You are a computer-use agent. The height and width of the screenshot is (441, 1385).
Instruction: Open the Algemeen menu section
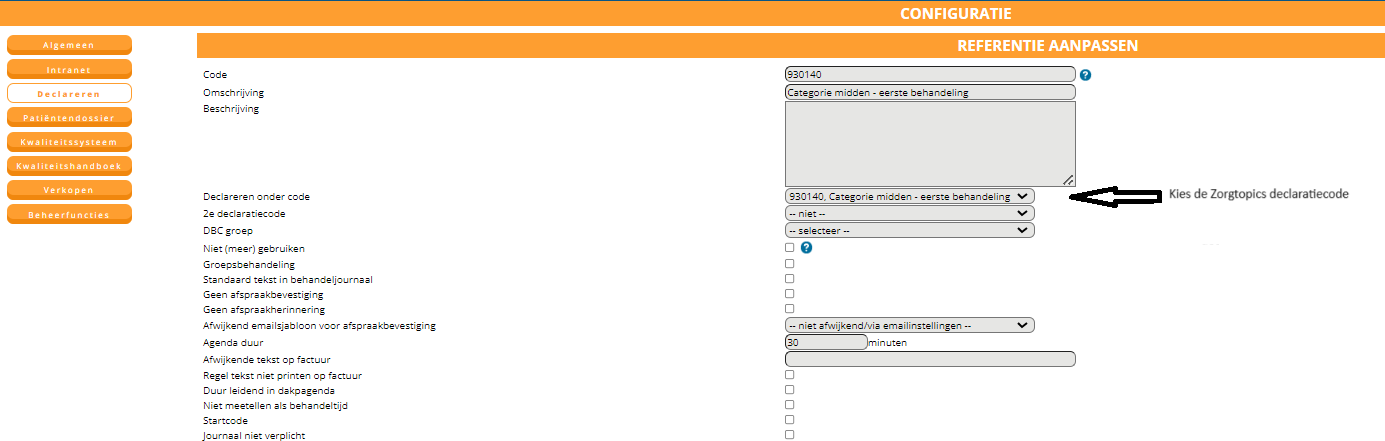coord(69,46)
